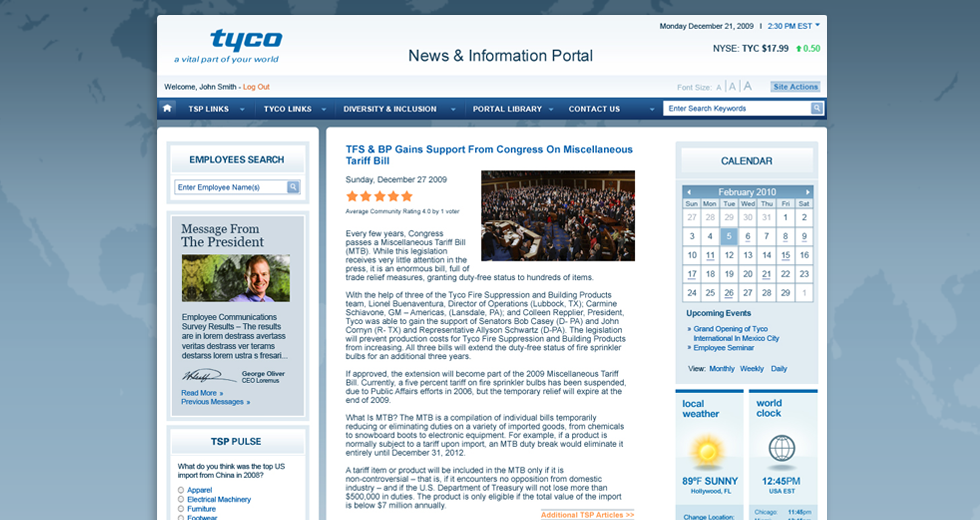Image resolution: width=980 pixels, height=520 pixels.
Task: Select February 6 on the calendar
Action: click(x=748, y=236)
